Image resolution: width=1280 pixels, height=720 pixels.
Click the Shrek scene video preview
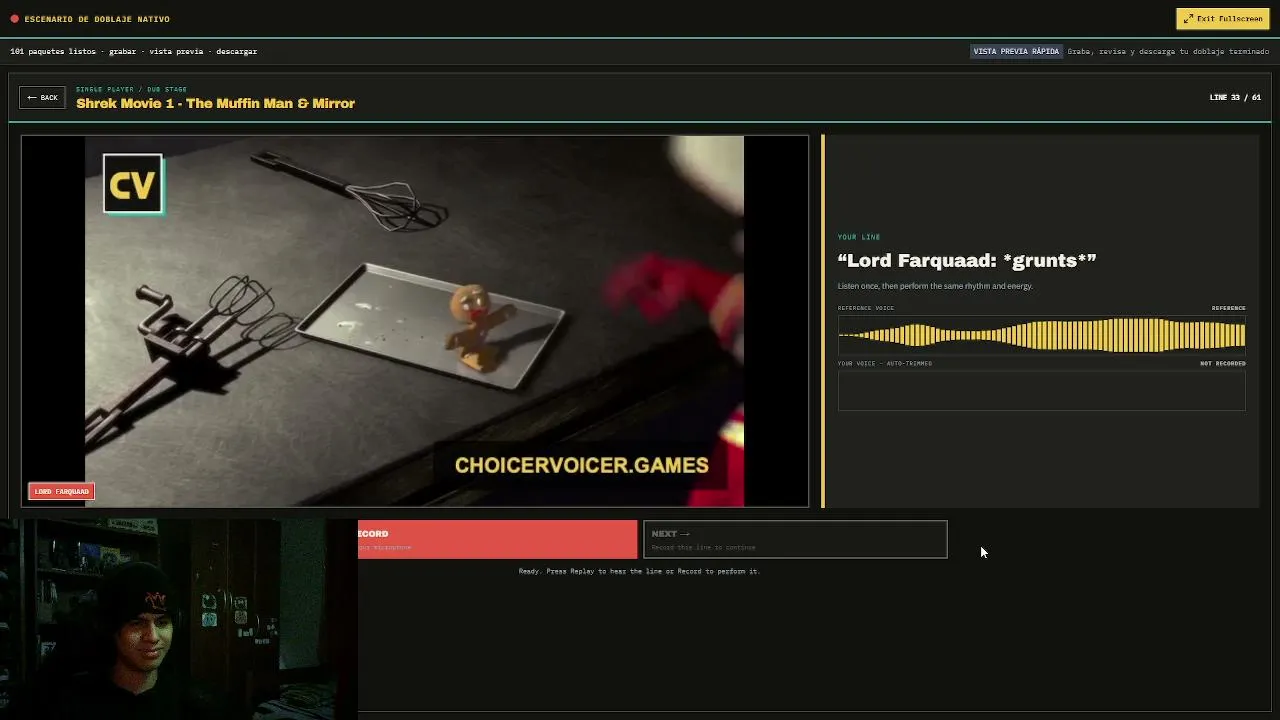tap(415, 321)
